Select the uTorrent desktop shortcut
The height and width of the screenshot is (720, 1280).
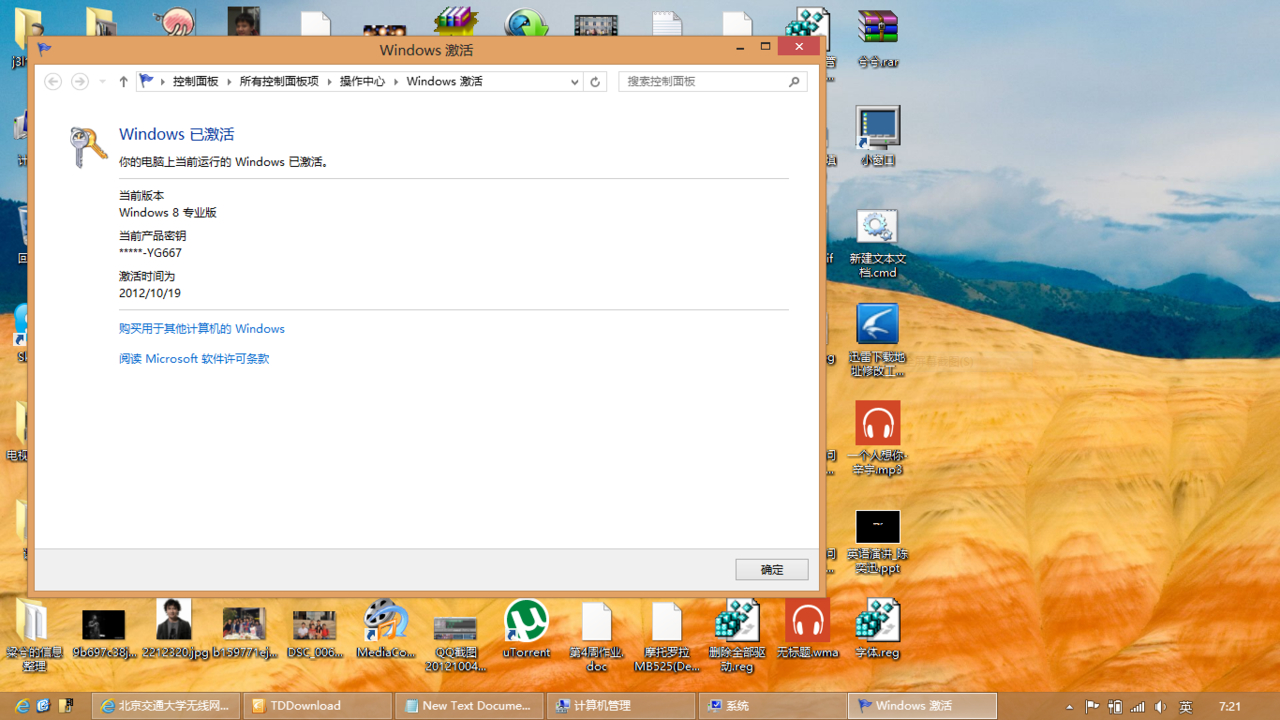click(526, 629)
